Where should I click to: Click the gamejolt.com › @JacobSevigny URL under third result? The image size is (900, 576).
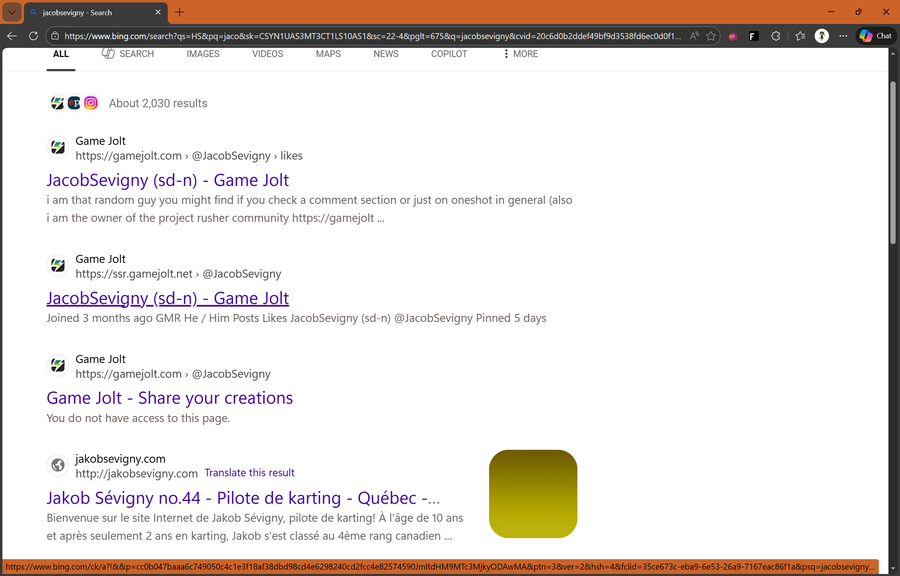[x=173, y=374]
